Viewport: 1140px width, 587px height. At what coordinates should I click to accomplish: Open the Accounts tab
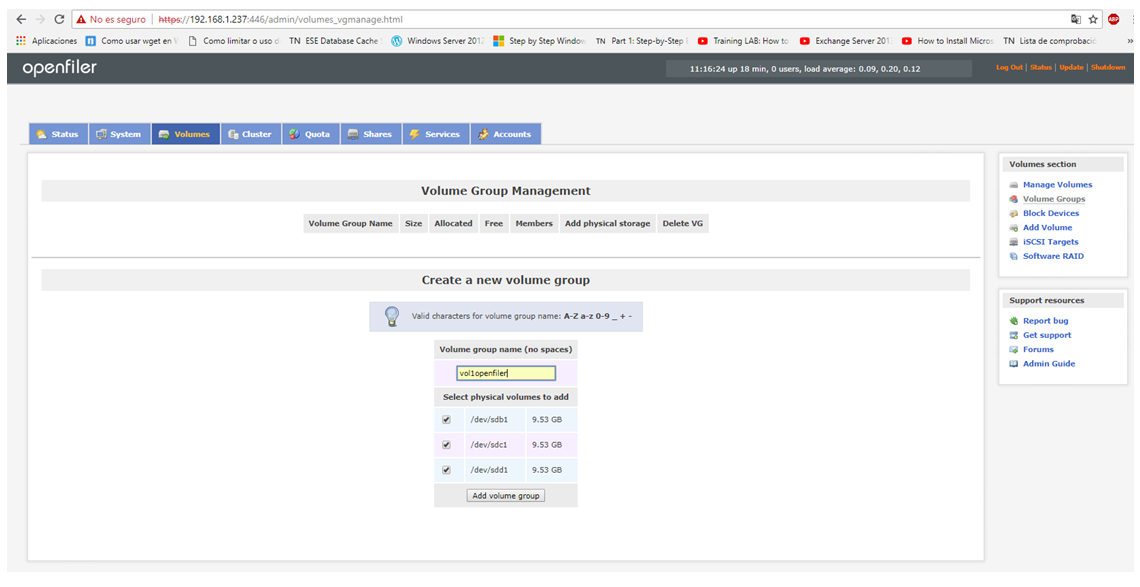[505, 134]
